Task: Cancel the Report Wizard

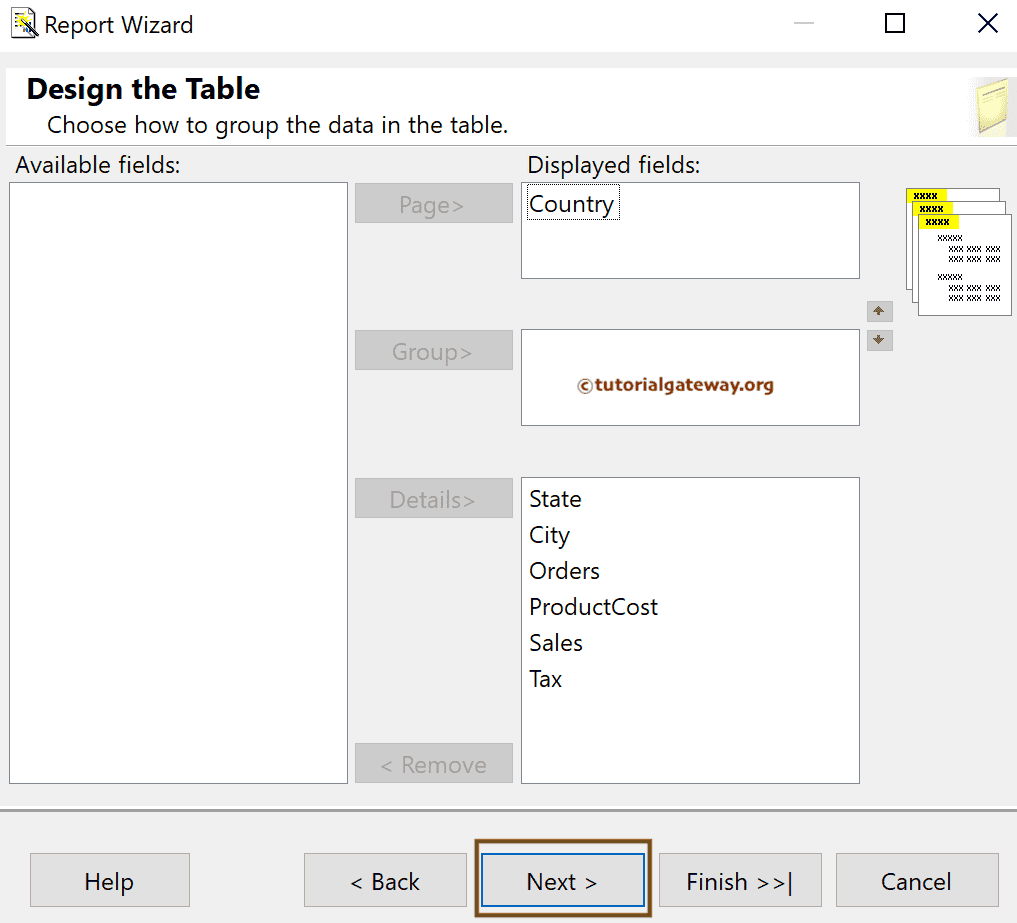Action: (916, 881)
